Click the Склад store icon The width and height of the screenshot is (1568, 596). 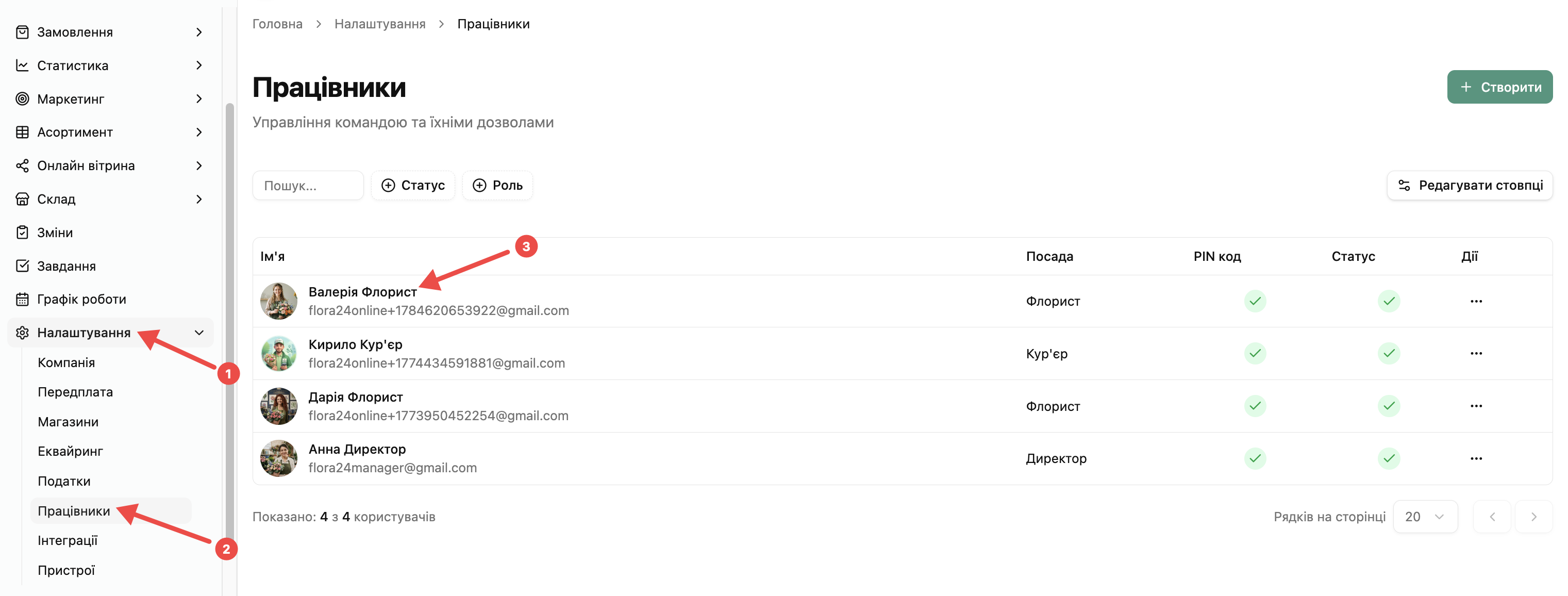[23, 199]
